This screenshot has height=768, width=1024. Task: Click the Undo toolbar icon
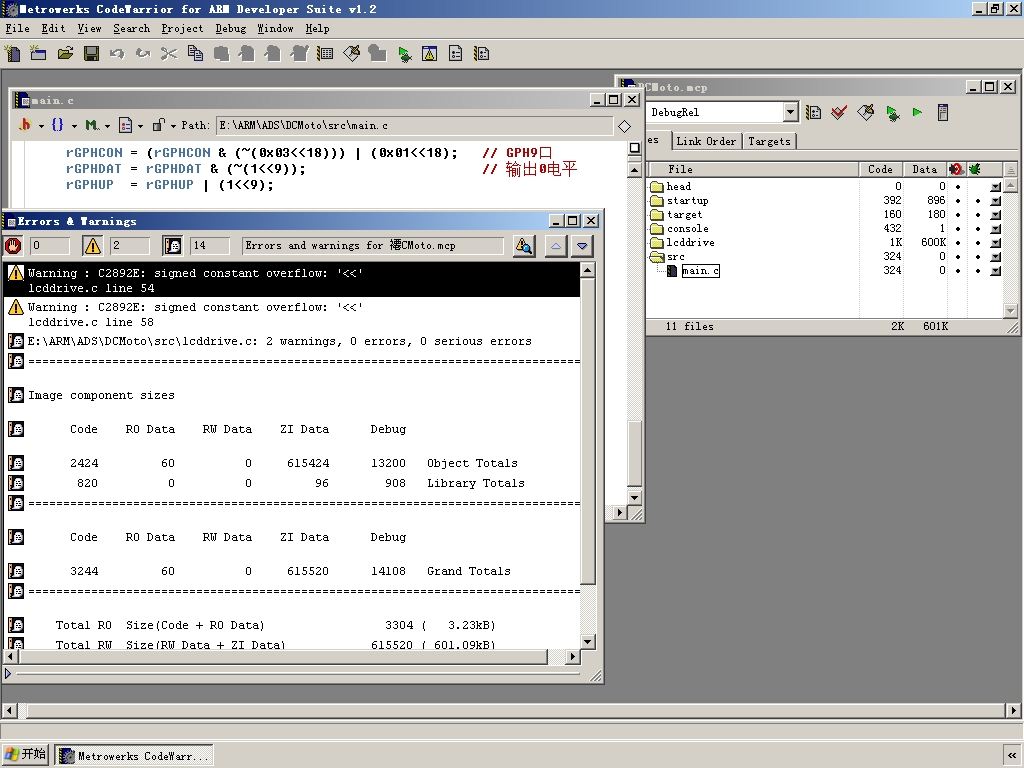coord(117,54)
